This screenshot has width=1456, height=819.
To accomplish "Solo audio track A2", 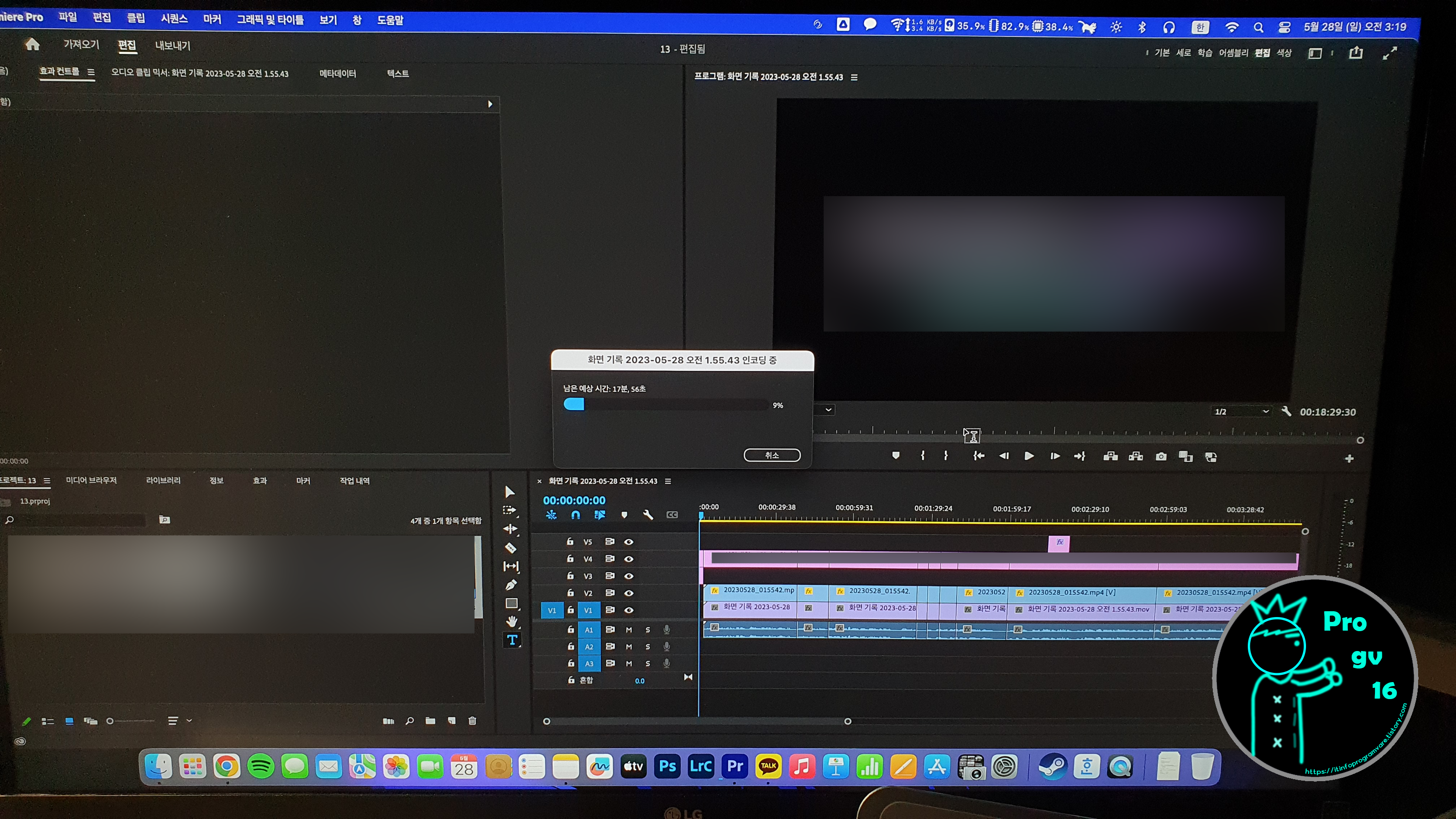I will 648,647.
